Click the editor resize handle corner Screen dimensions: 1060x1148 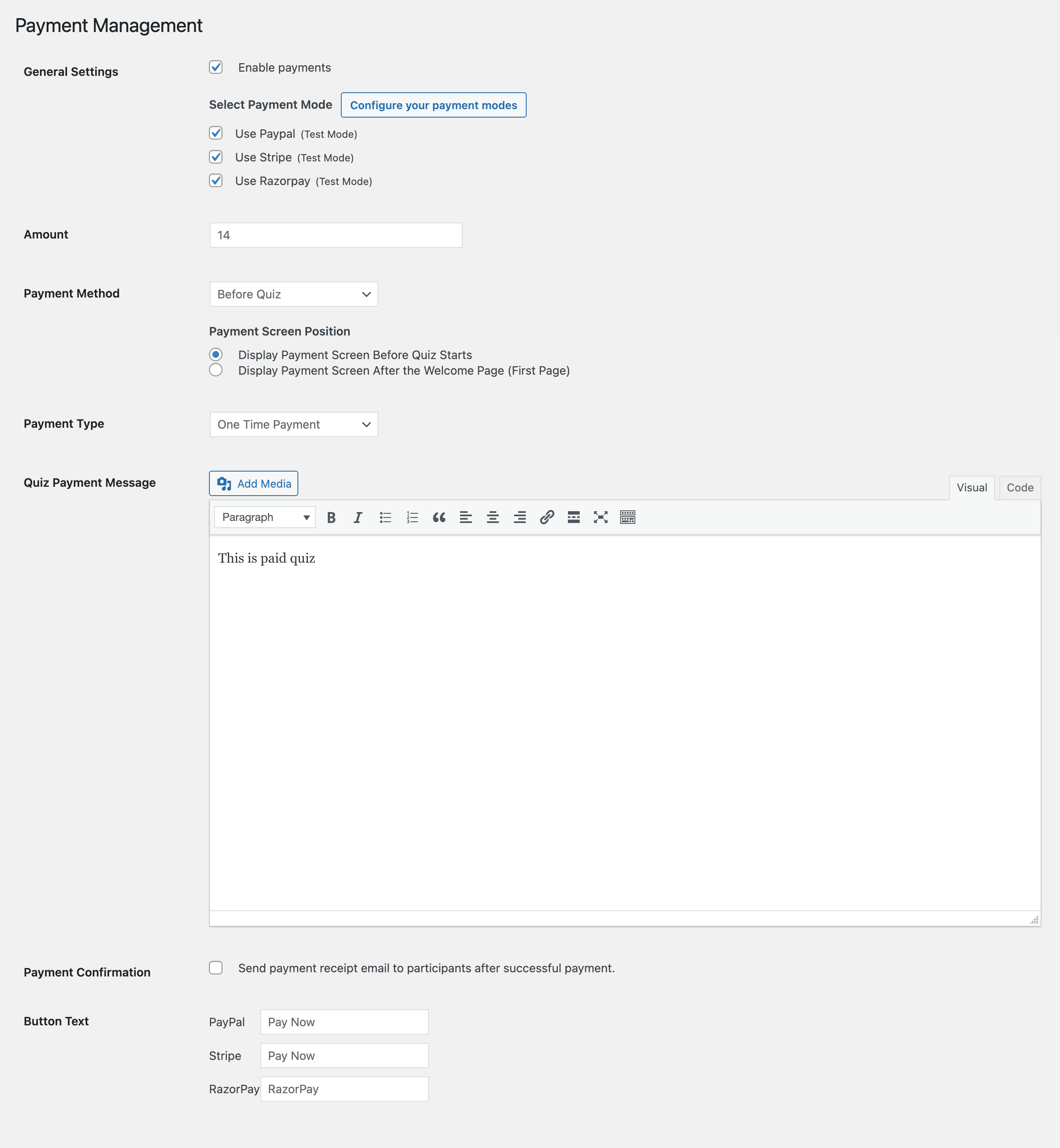click(x=1034, y=920)
